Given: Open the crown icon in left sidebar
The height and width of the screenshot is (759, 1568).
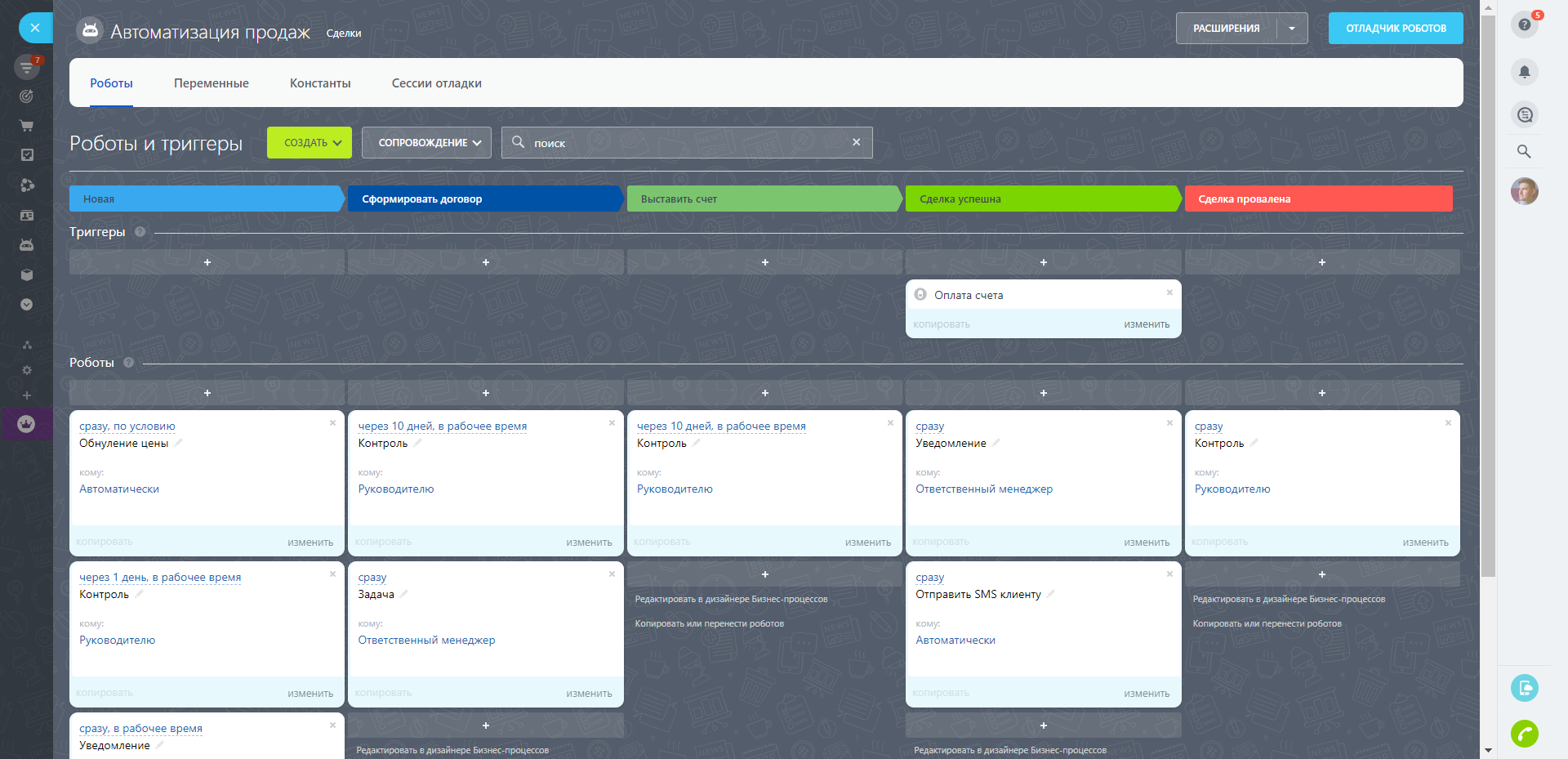Looking at the screenshot, I should point(26,424).
